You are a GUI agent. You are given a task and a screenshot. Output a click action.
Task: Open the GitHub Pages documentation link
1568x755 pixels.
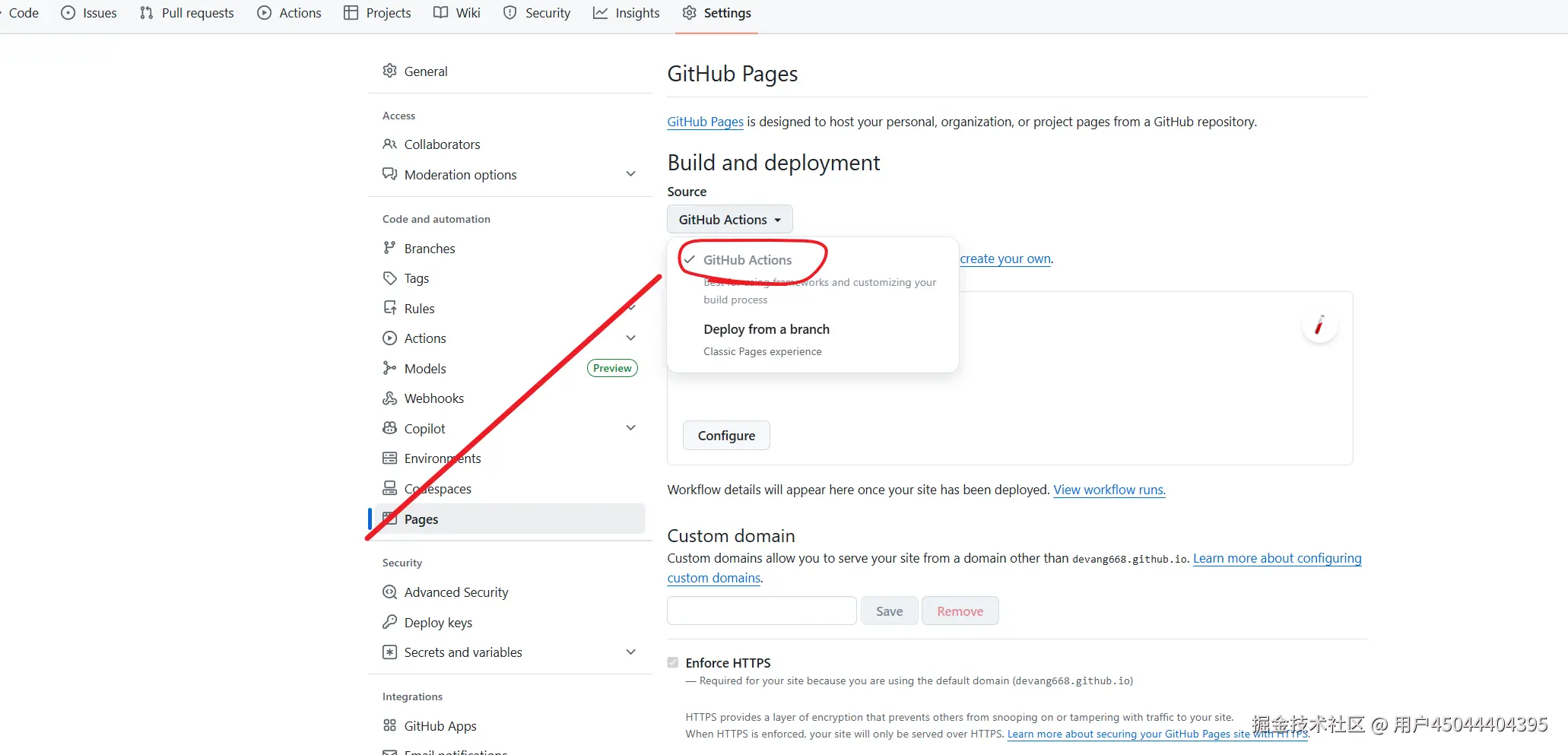[705, 122]
